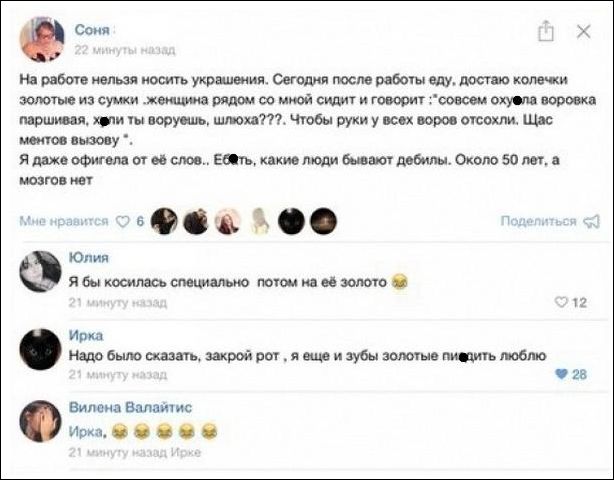Open Вилена Валайтис profile link

130,408
